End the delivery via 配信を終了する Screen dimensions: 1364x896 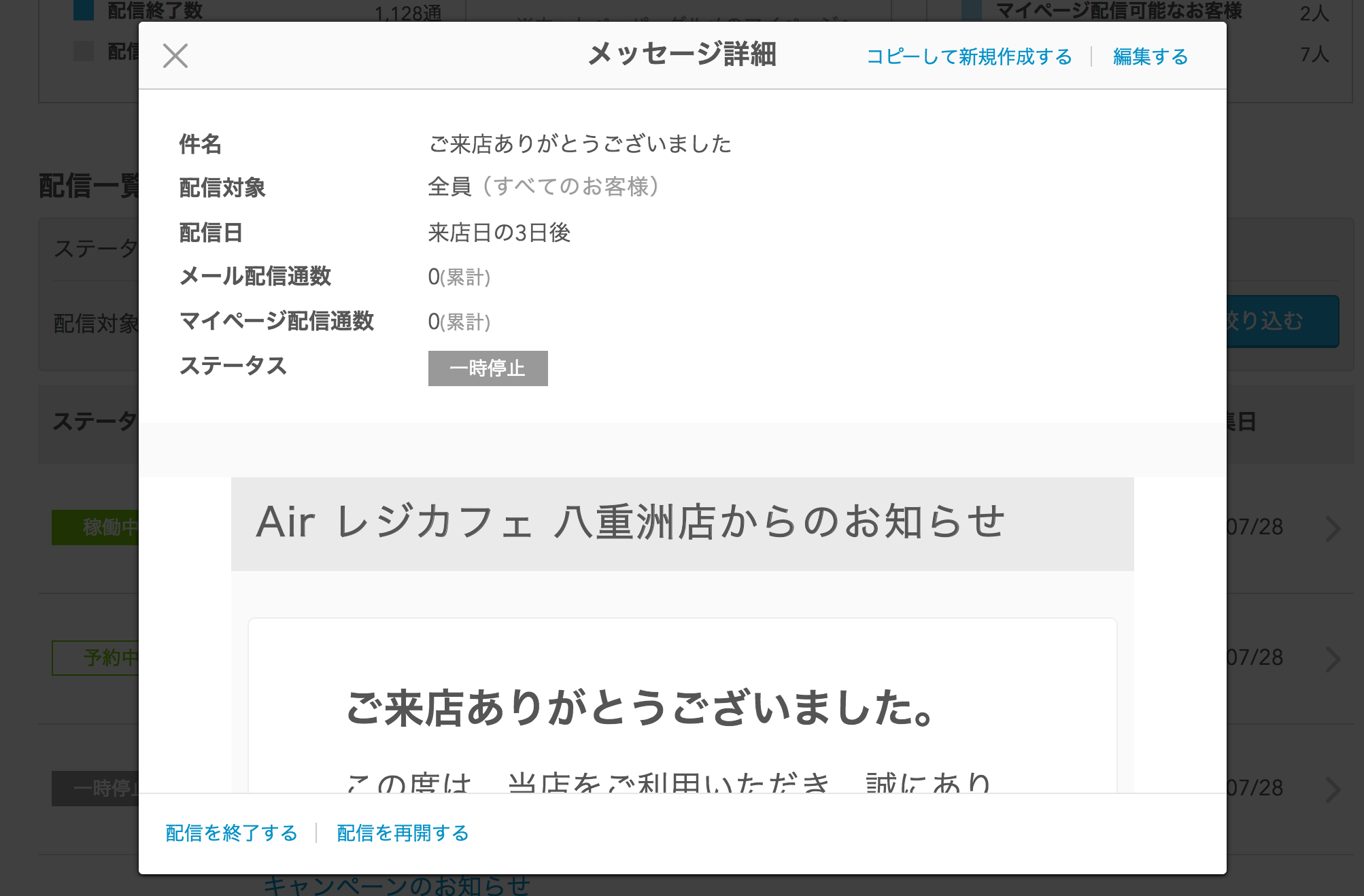(x=231, y=833)
